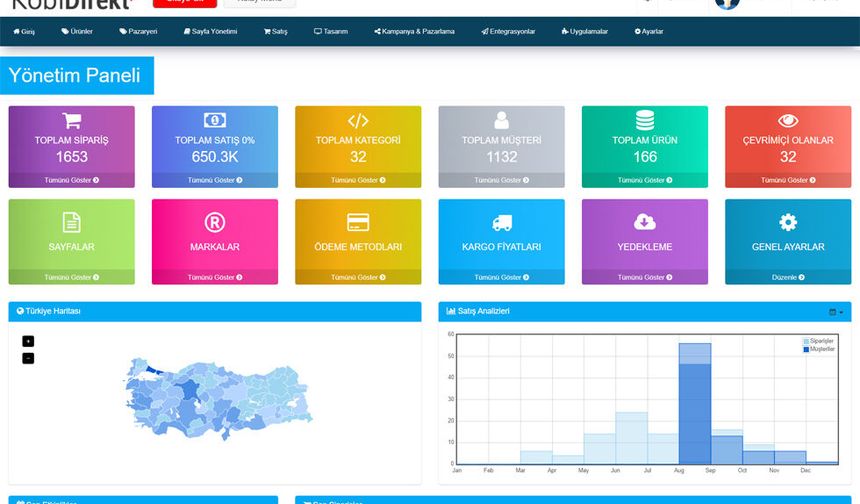Viewport: 860px width, 504px height.
Task: Click Tümünü Göster on Yedekleme card
Action: [x=645, y=277]
